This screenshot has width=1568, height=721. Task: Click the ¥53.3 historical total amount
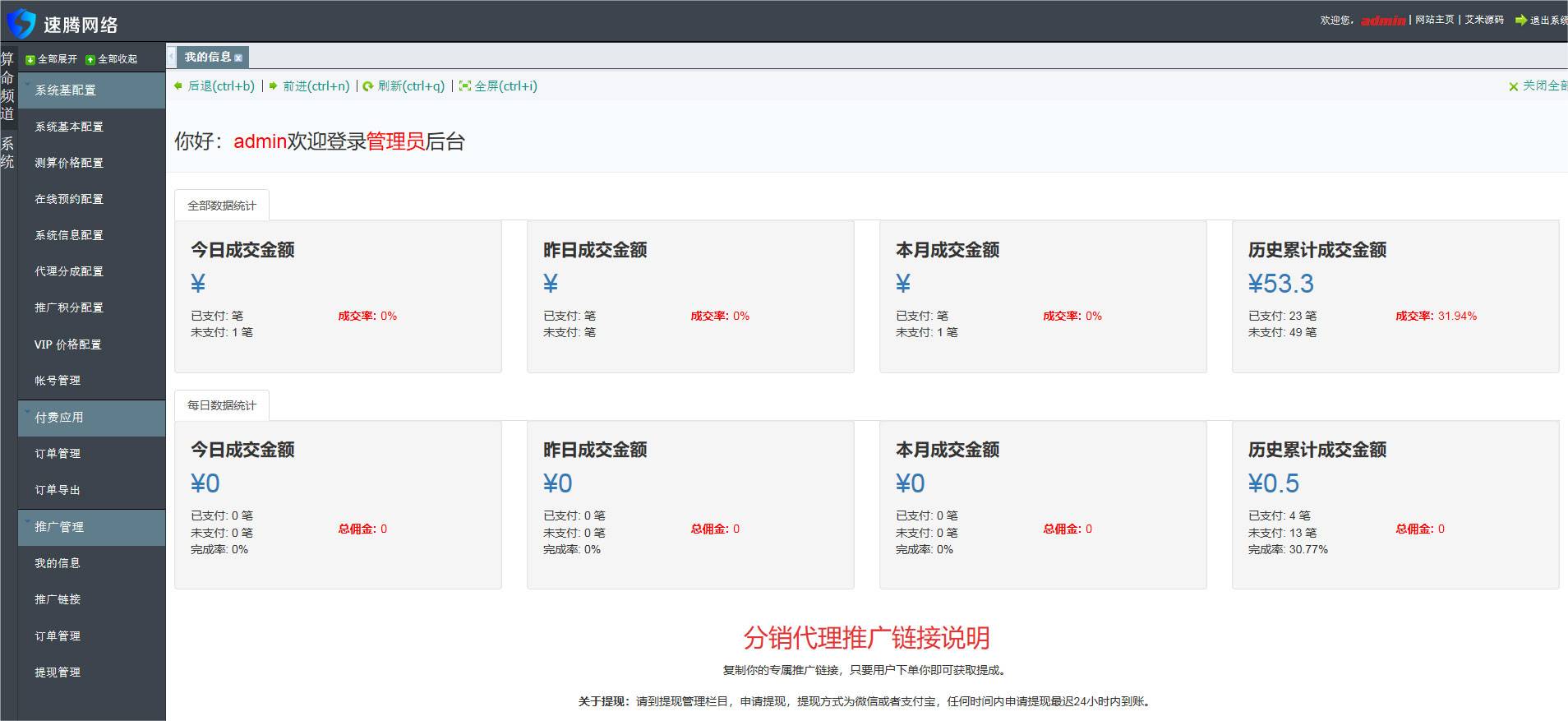(1281, 284)
